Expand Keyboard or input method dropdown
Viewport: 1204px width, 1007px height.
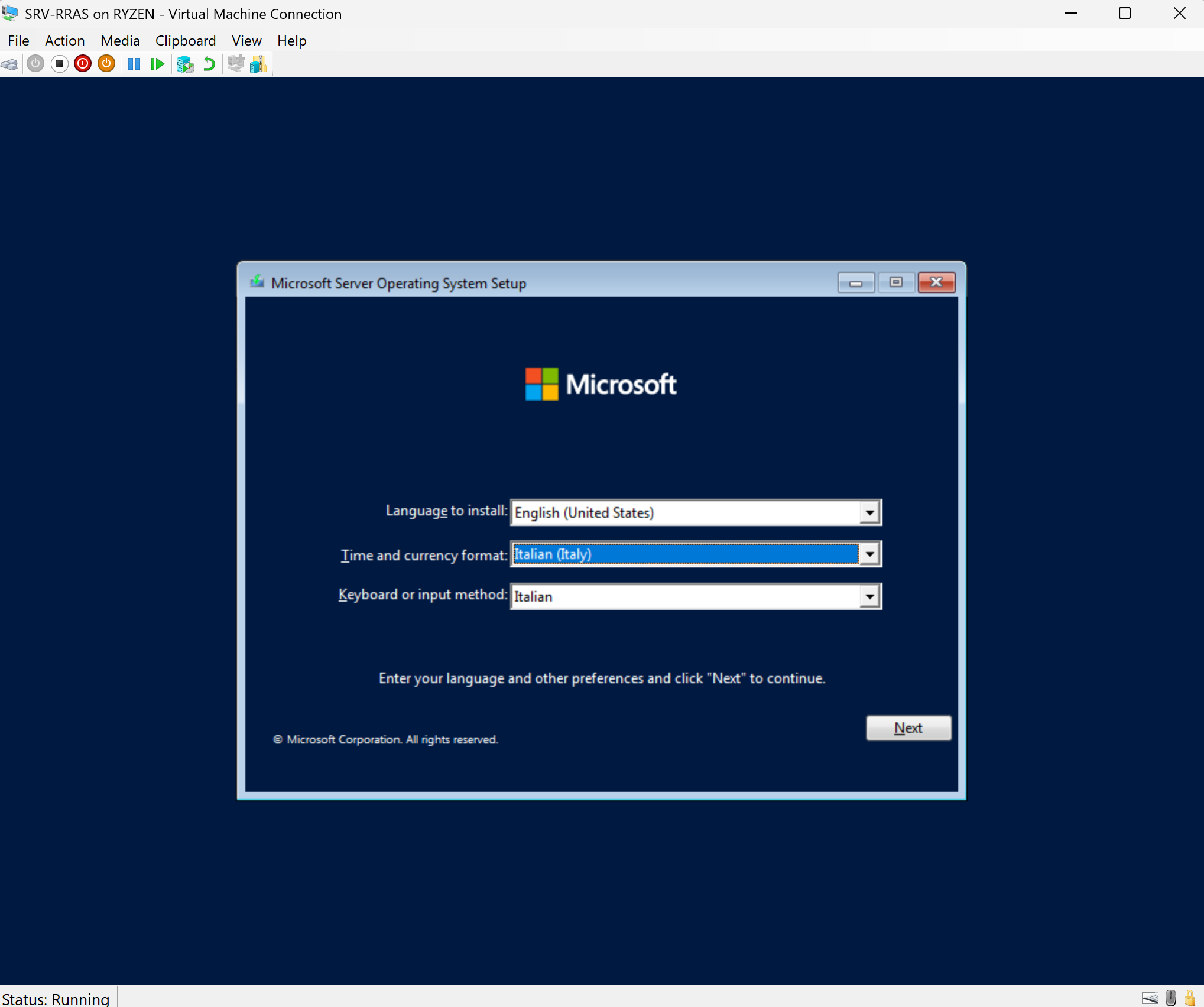tap(869, 596)
